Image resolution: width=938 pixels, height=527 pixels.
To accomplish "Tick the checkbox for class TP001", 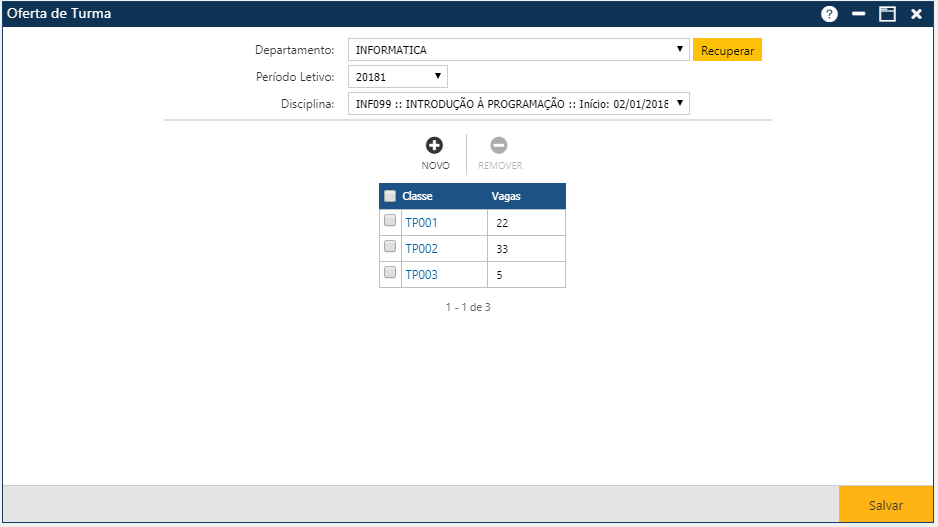I will pos(390,221).
